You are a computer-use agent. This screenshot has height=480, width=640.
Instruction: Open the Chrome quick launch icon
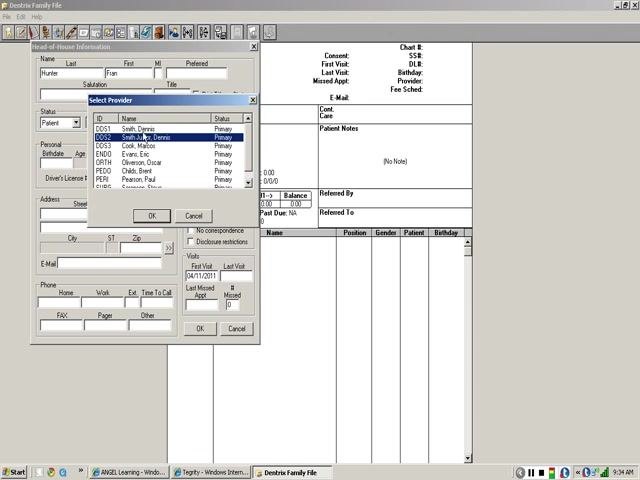tap(51, 472)
